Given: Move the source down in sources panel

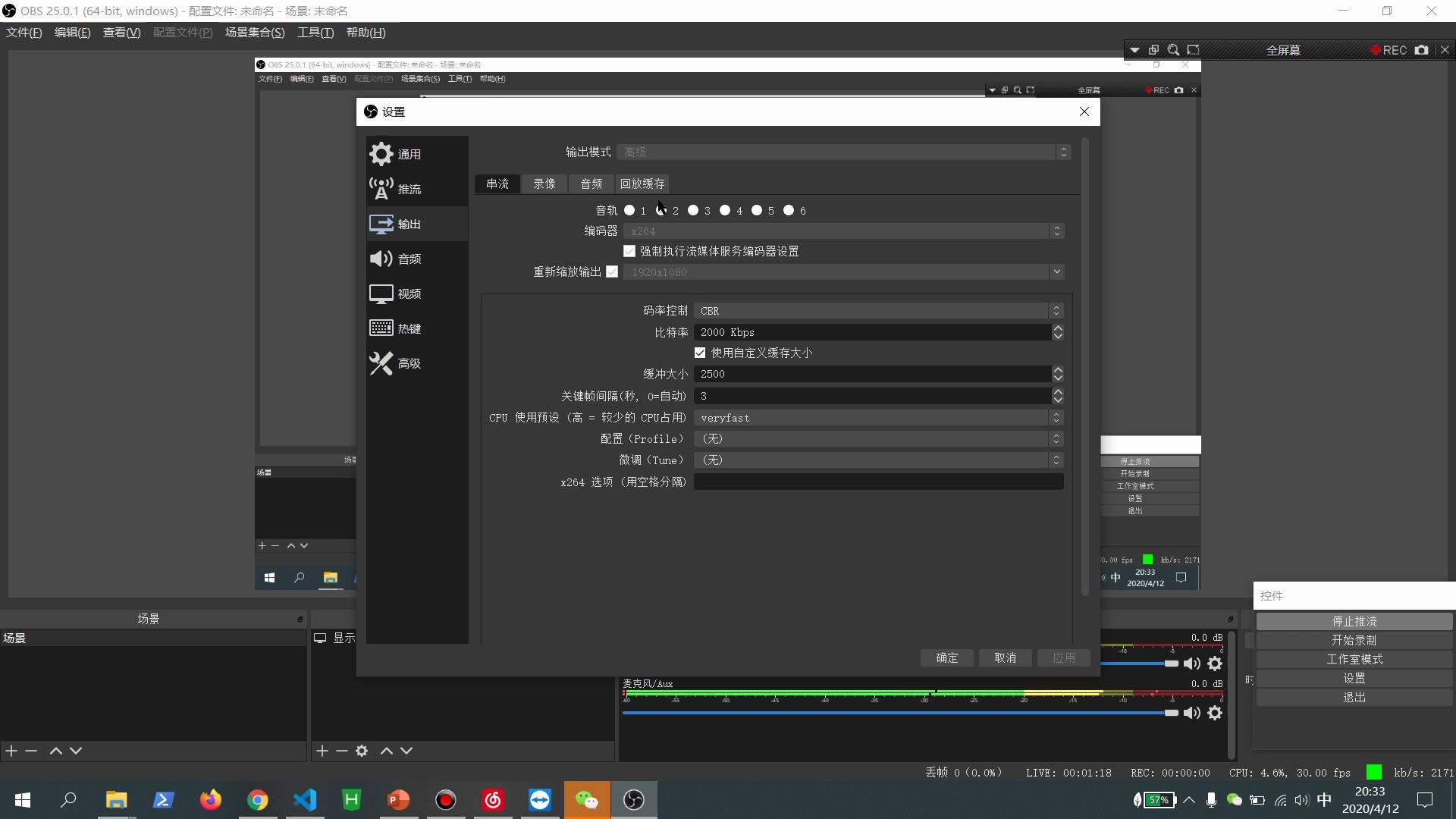Looking at the screenshot, I should 406,751.
